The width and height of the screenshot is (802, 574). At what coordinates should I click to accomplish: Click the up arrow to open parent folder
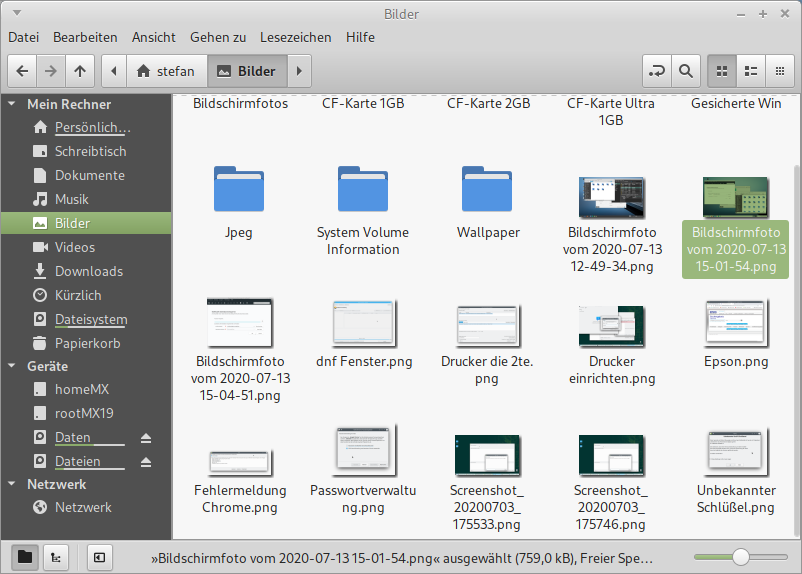80,71
